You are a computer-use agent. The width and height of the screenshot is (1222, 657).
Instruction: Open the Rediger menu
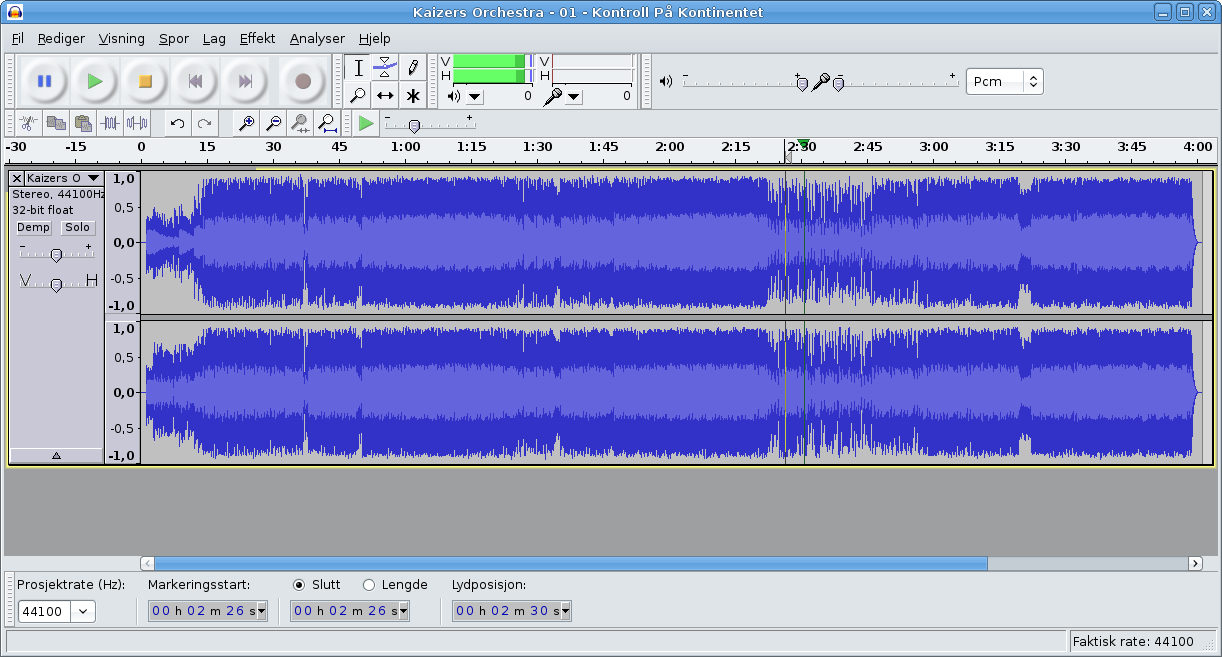[61, 39]
